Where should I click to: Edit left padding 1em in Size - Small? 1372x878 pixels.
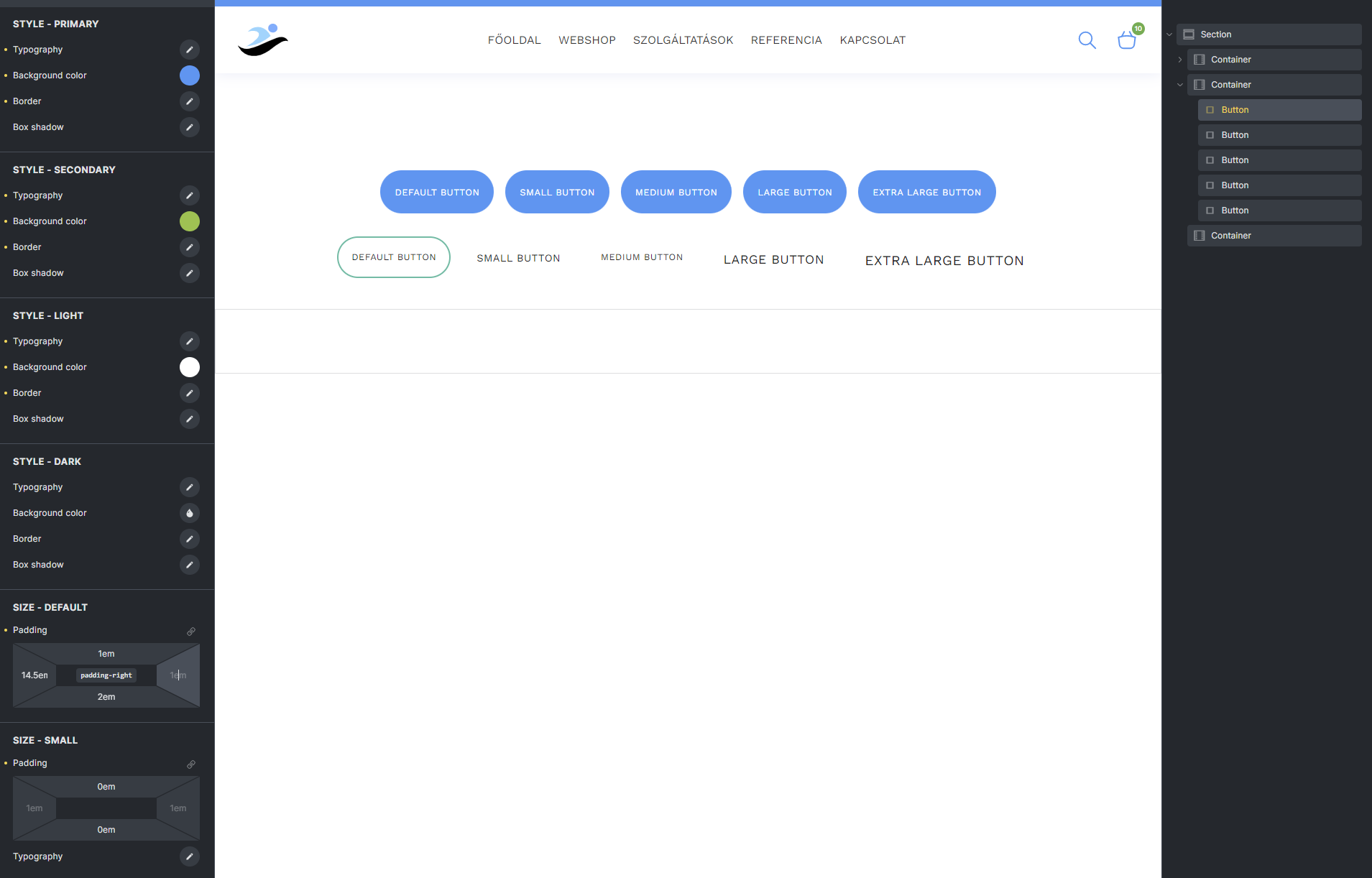tap(34, 808)
